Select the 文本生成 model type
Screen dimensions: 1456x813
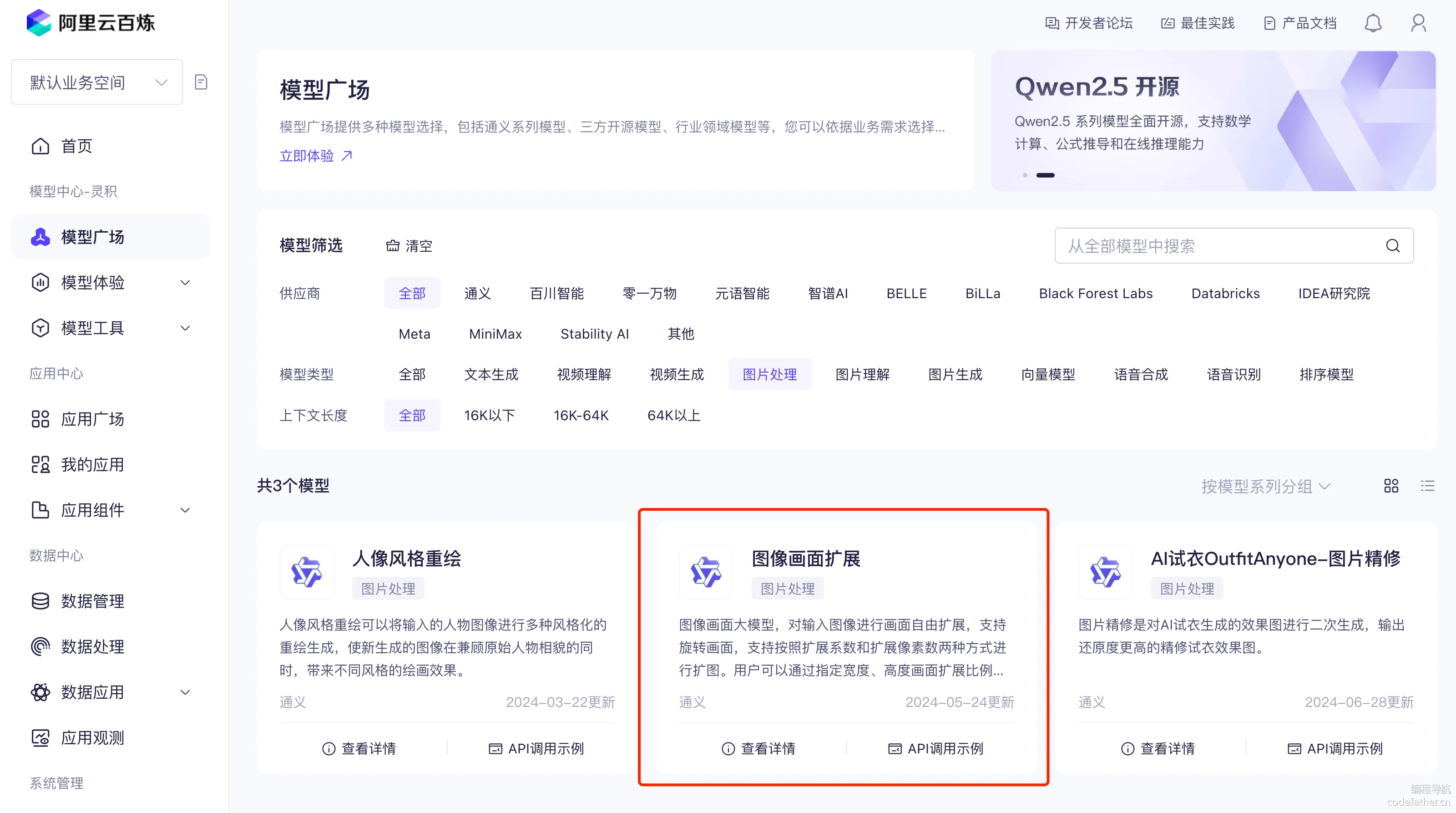491,374
